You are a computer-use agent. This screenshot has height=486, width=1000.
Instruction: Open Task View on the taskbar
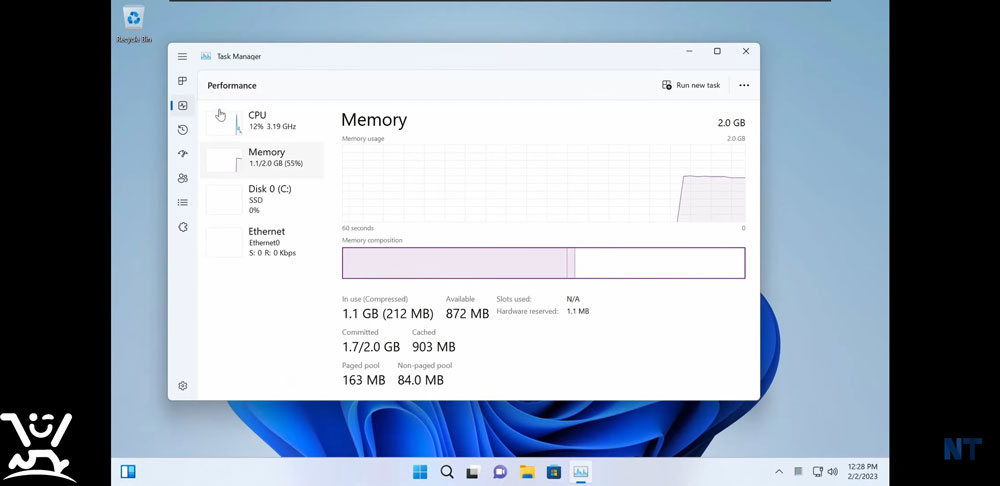click(473, 473)
